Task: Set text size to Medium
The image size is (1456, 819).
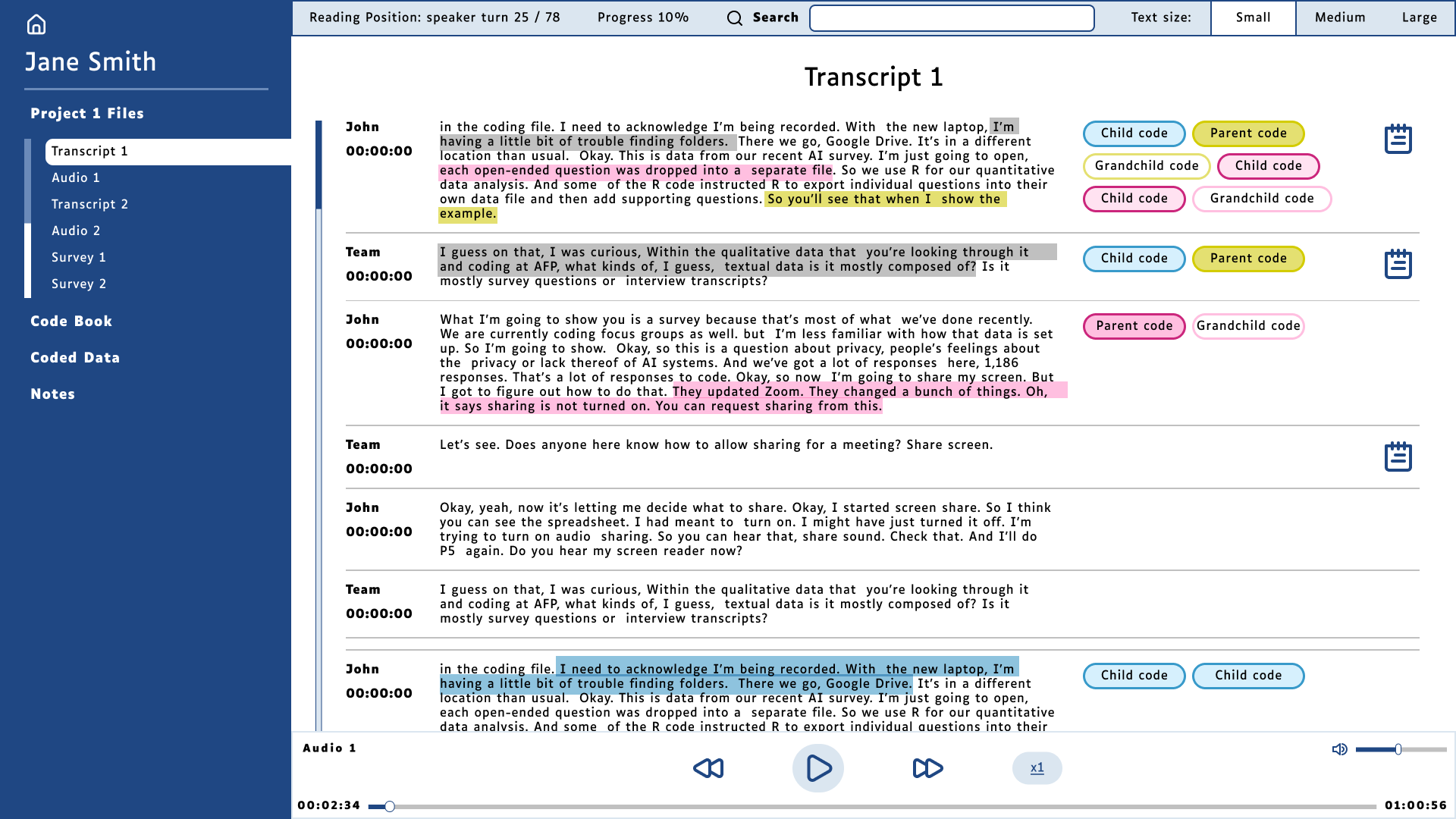Action: coord(1340,17)
